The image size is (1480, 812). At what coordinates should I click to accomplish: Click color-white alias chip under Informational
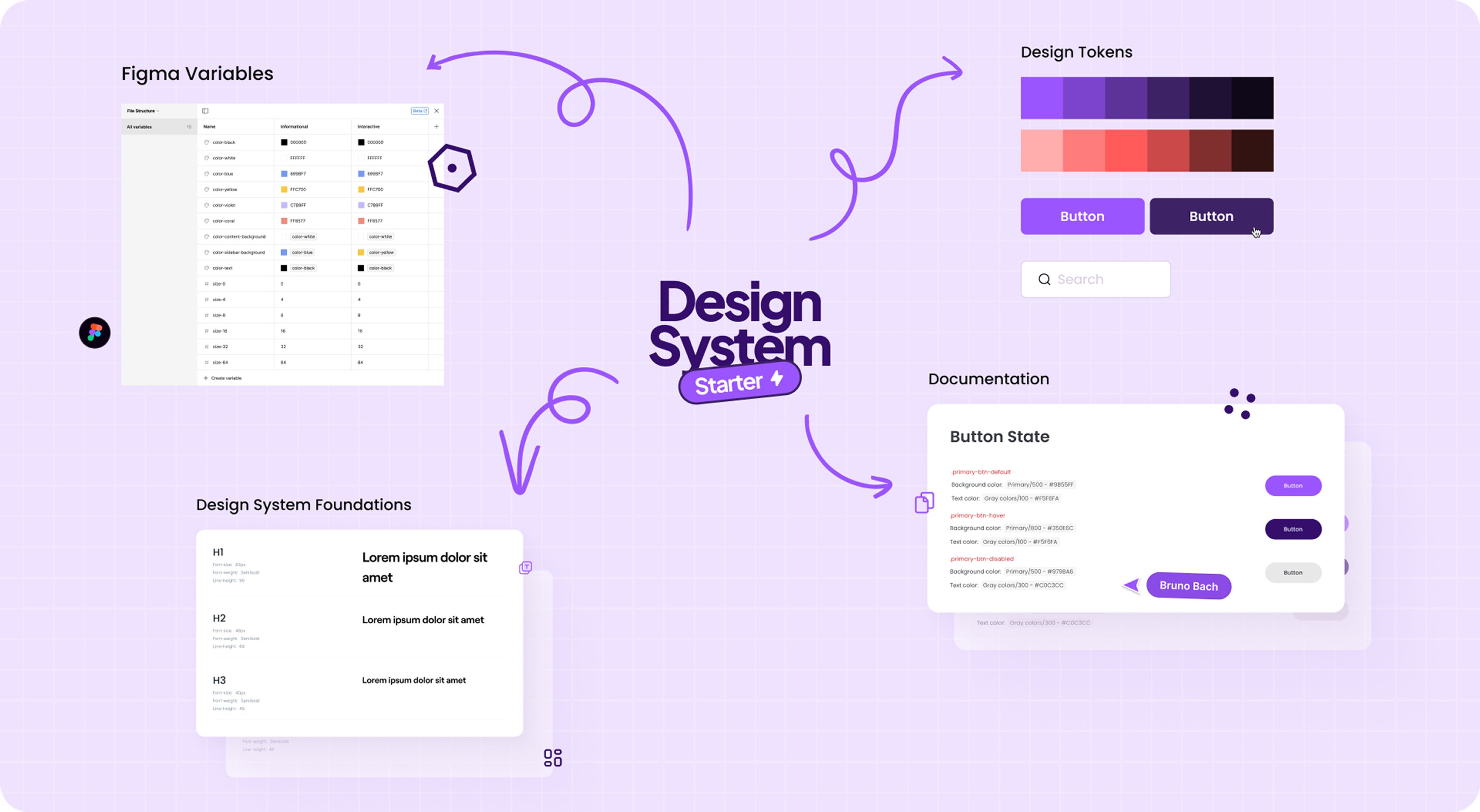[303, 237]
